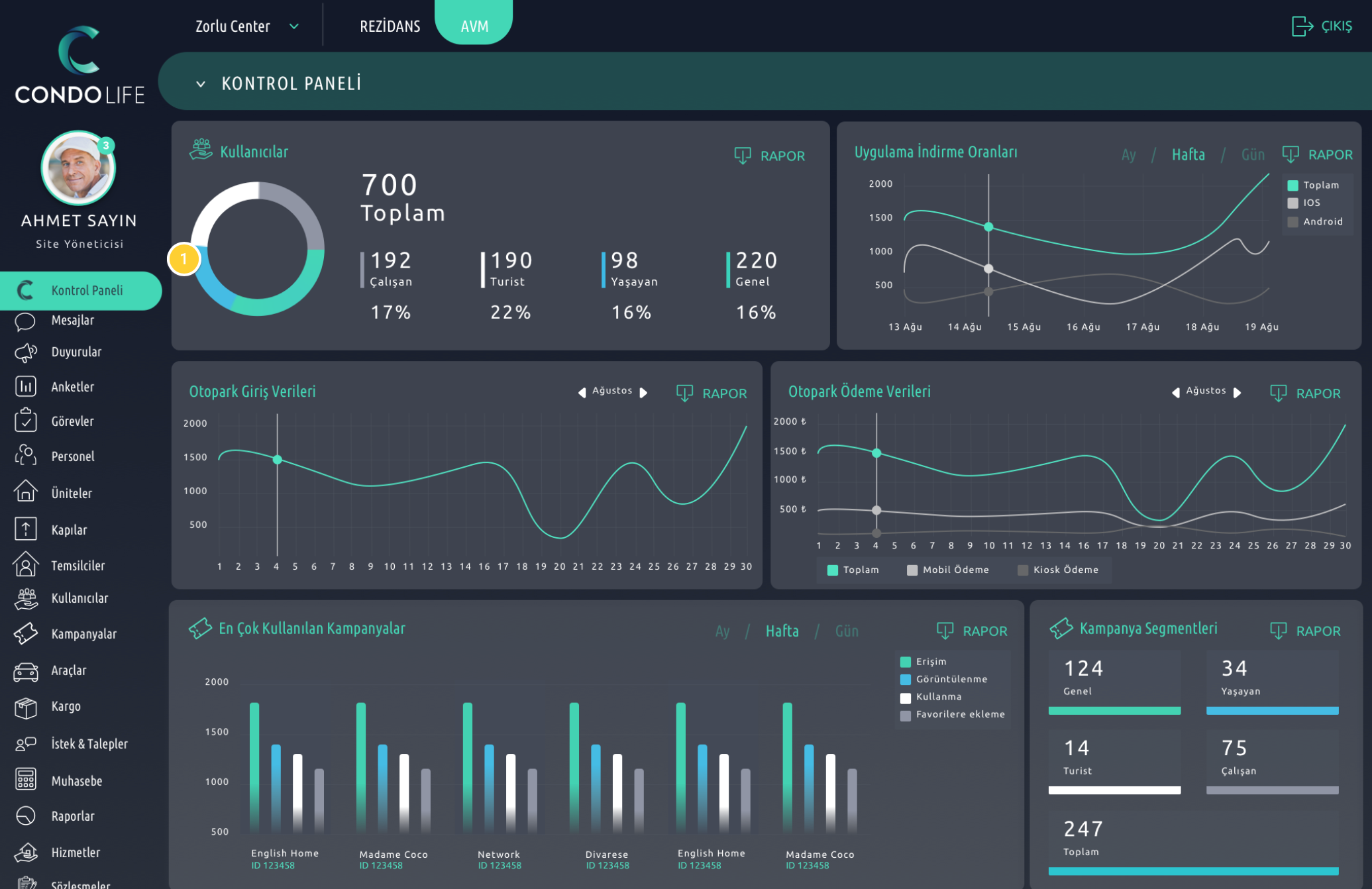Viewport: 1372px width, 889px height.
Task: Select the Görevler clipboard icon
Action: pyautogui.click(x=25, y=421)
